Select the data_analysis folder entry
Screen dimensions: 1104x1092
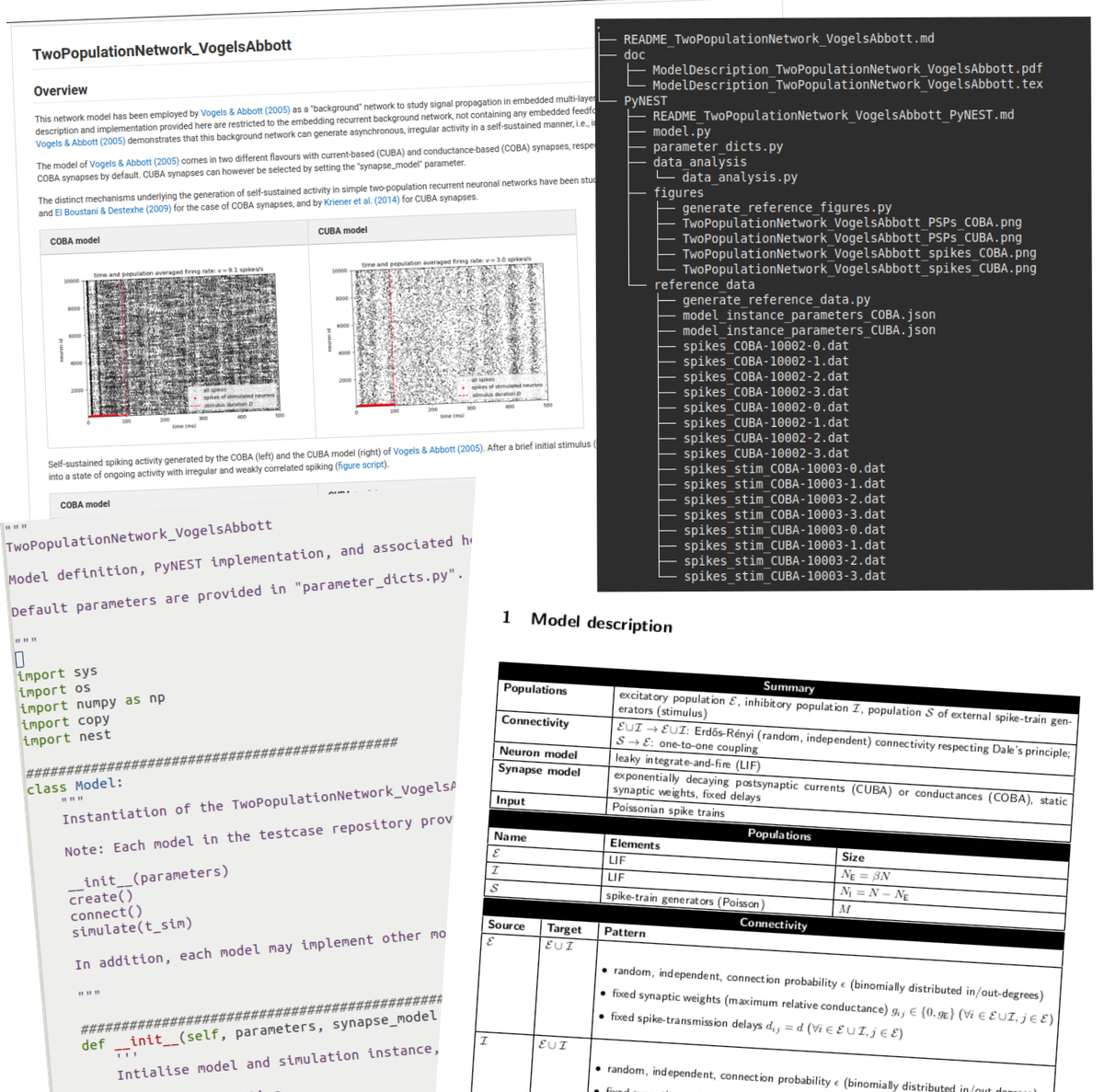(699, 162)
